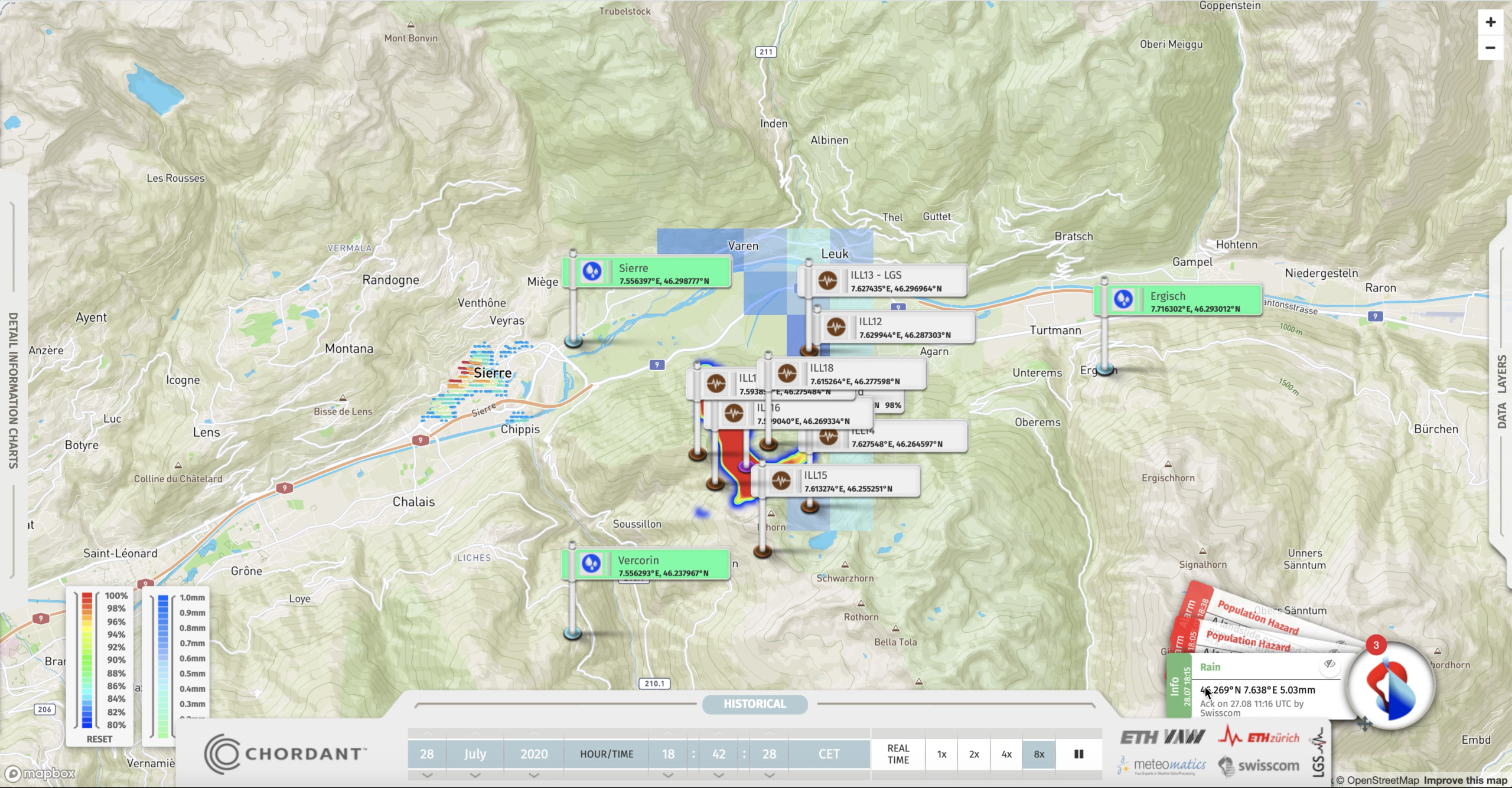
Task: Select the ILL13 - LGS seismic sensor icon
Action: [827, 280]
